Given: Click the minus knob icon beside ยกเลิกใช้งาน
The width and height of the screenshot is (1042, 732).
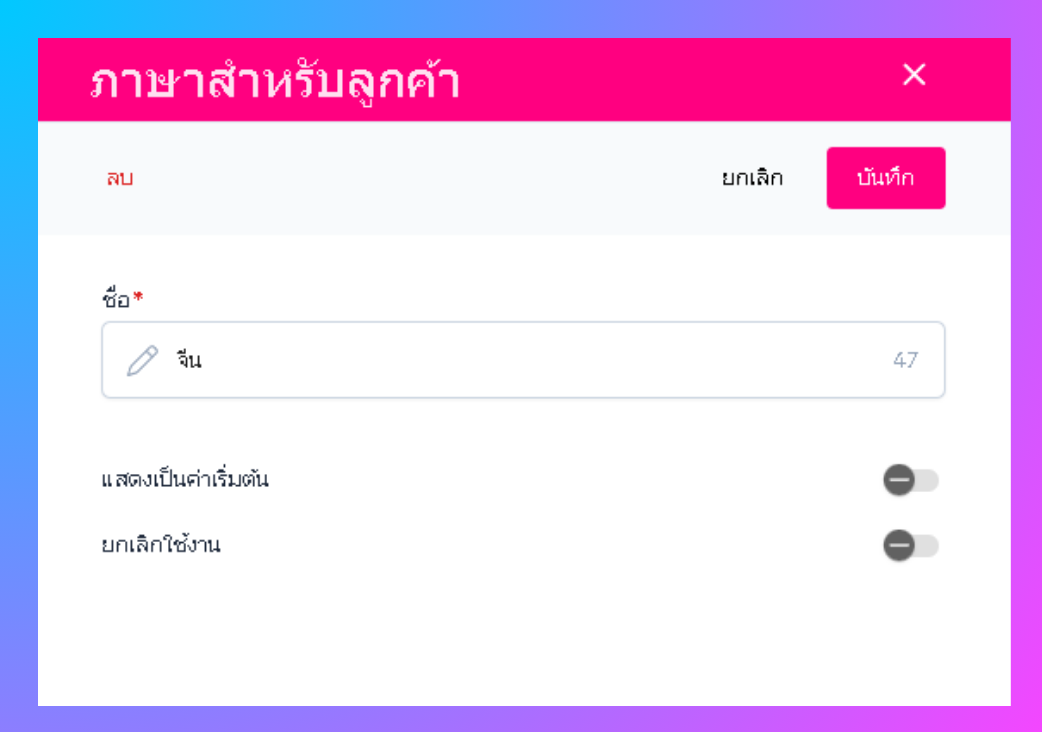Looking at the screenshot, I should coord(898,546).
